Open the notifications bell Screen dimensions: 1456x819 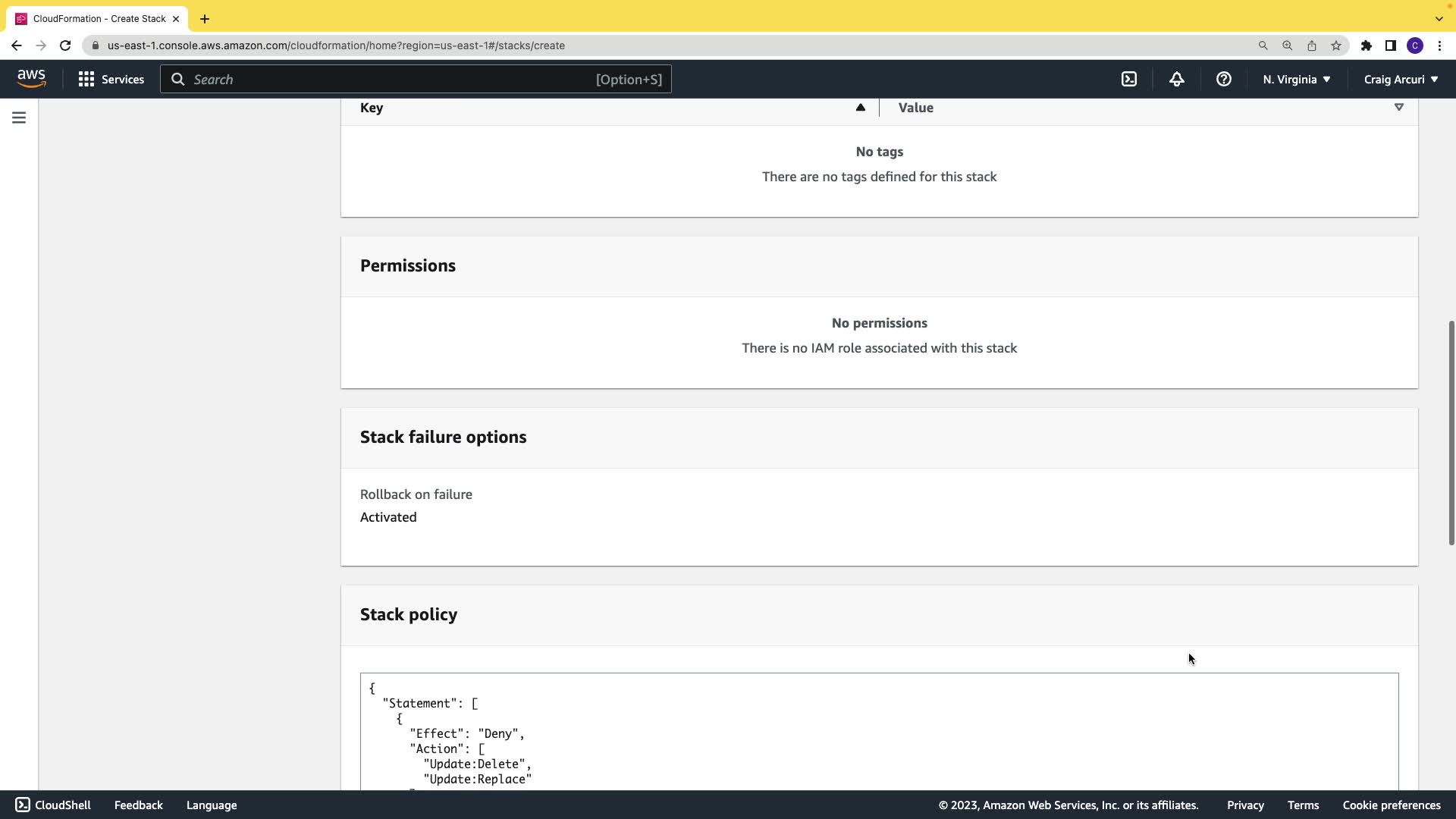click(1176, 79)
